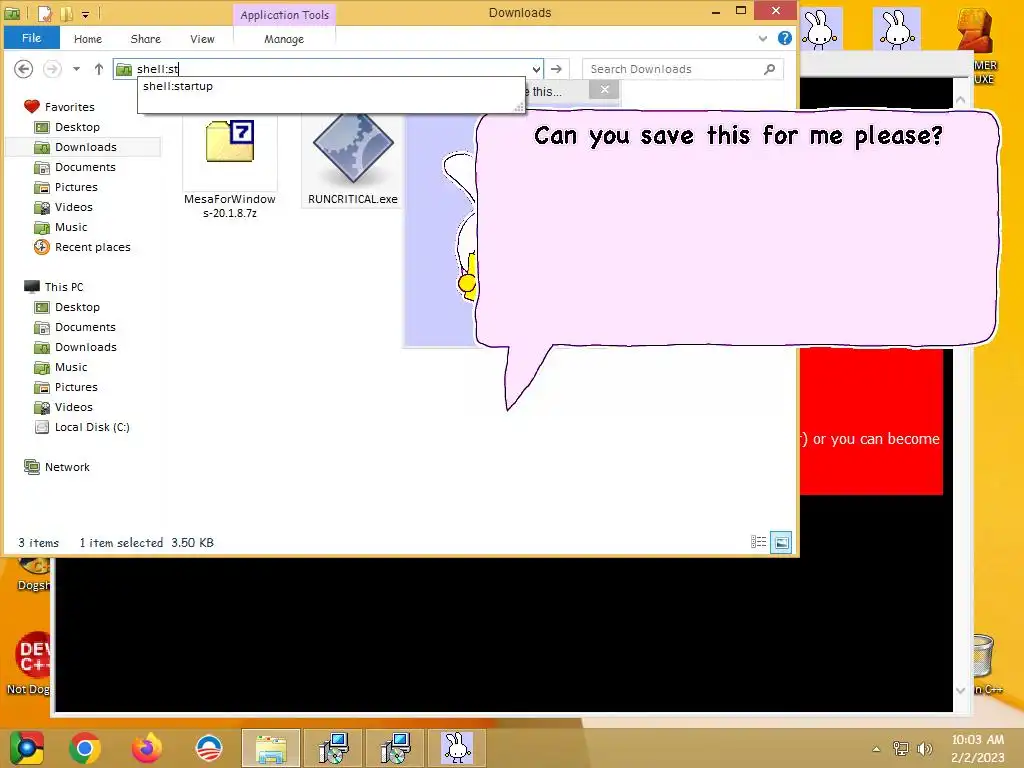Image resolution: width=1024 pixels, height=768 pixels.
Task: Click the bunny speech bubble message
Action: (x=737, y=227)
